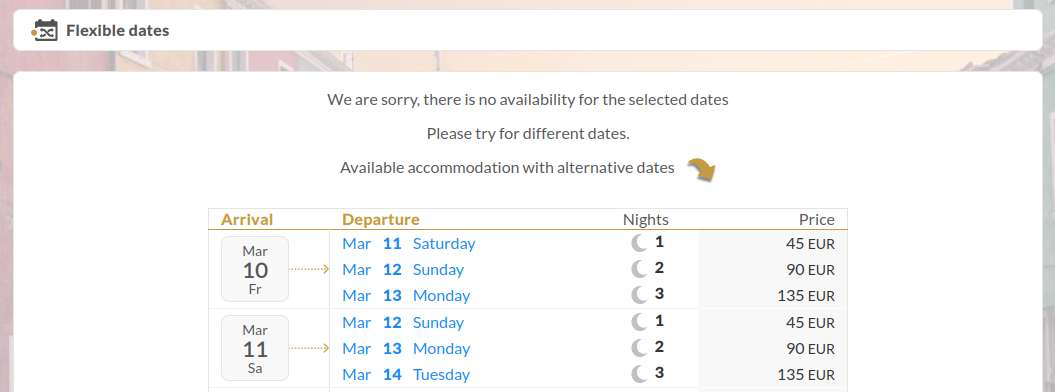1055x392 pixels.
Task: Choose Mar 11 Saturday departure link
Action: 408,243
